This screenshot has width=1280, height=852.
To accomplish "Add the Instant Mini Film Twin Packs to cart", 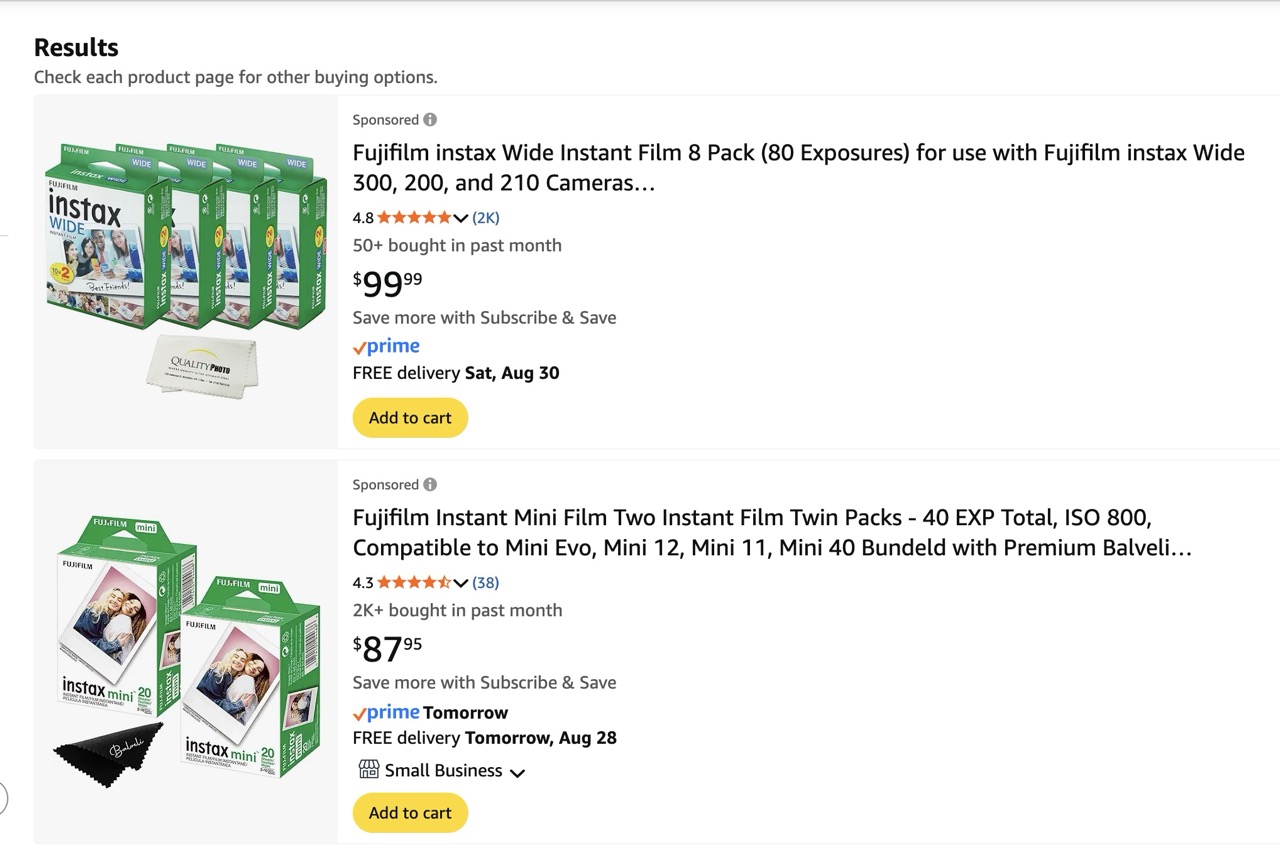I will [410, 813].
